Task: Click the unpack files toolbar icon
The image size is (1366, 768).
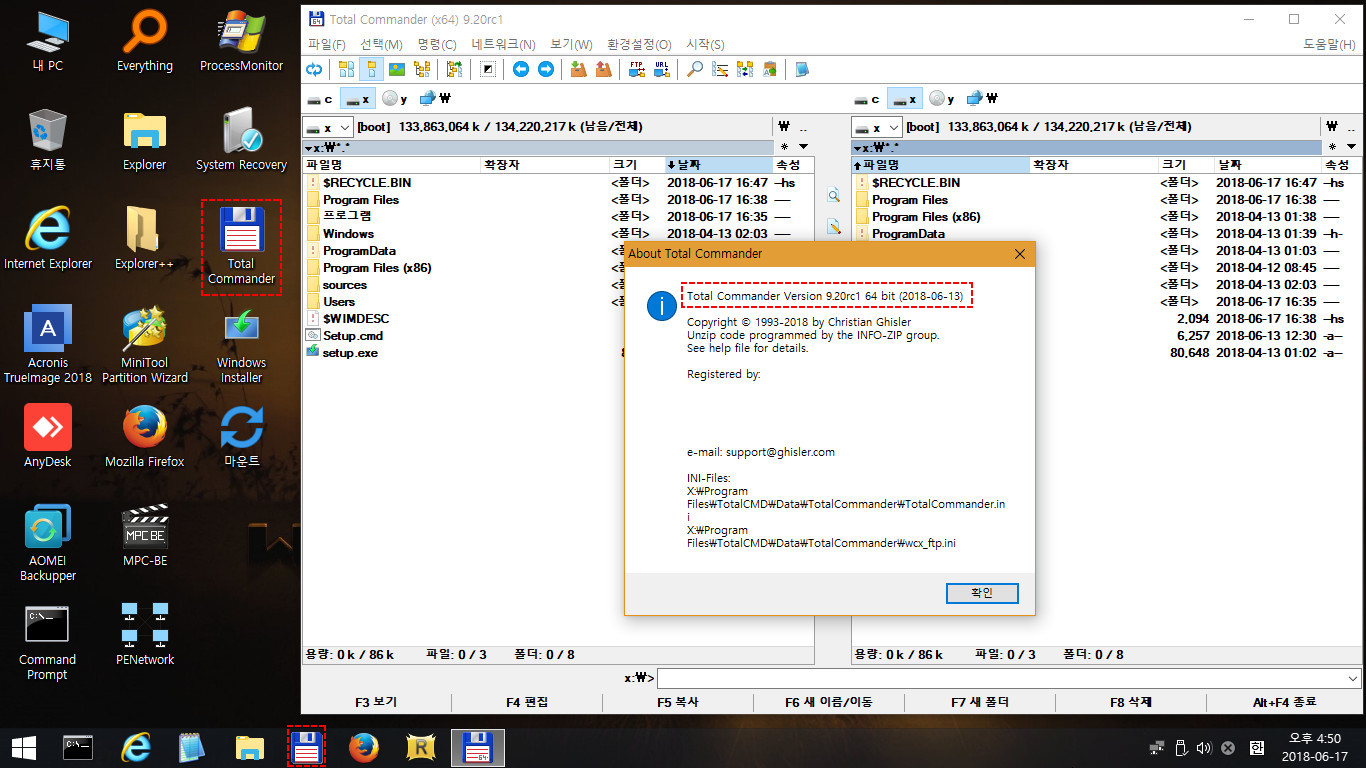Action: [x=603, y=69]
